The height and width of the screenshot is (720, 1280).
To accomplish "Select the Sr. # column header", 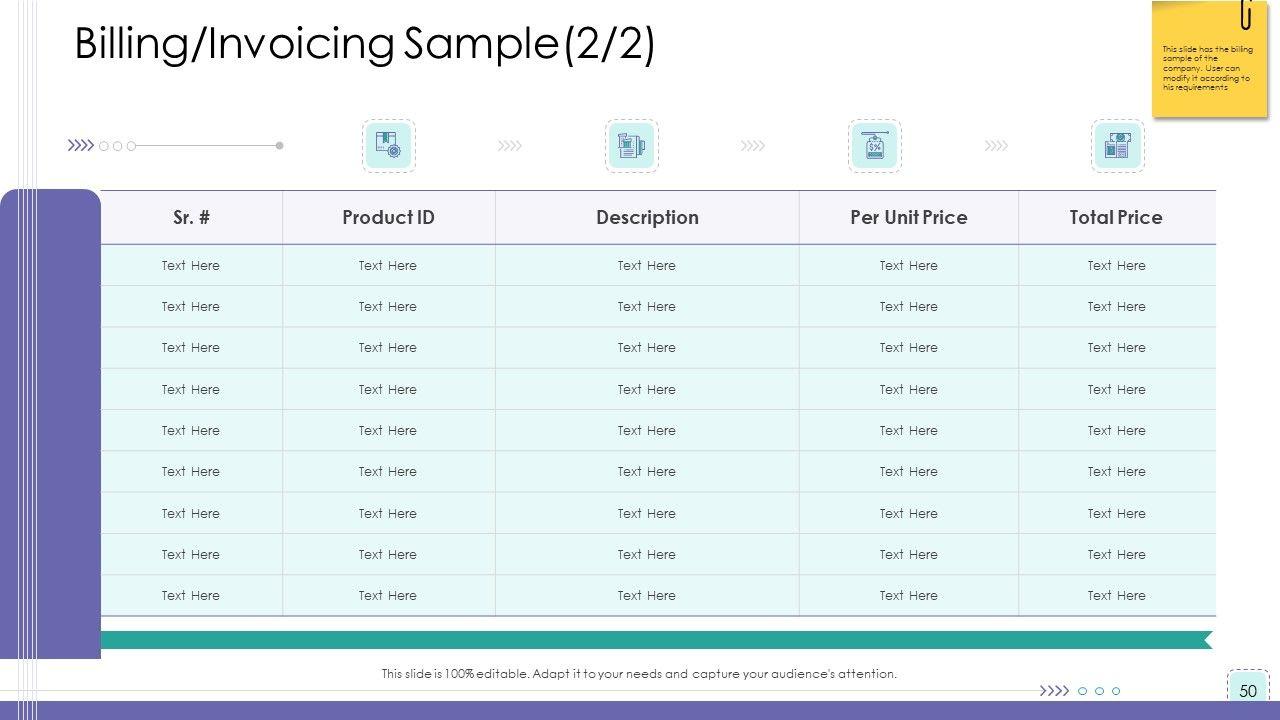I will [x=191, y=217].
